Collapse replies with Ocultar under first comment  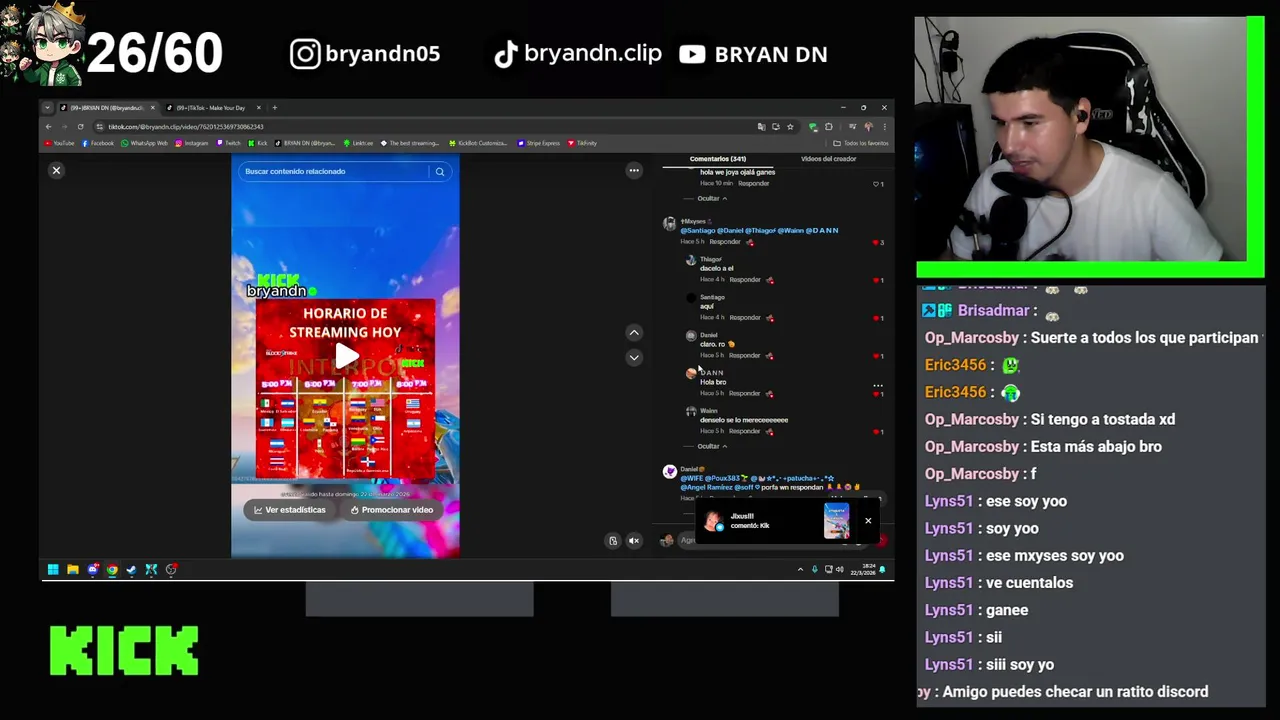click(x=711, y=198)
